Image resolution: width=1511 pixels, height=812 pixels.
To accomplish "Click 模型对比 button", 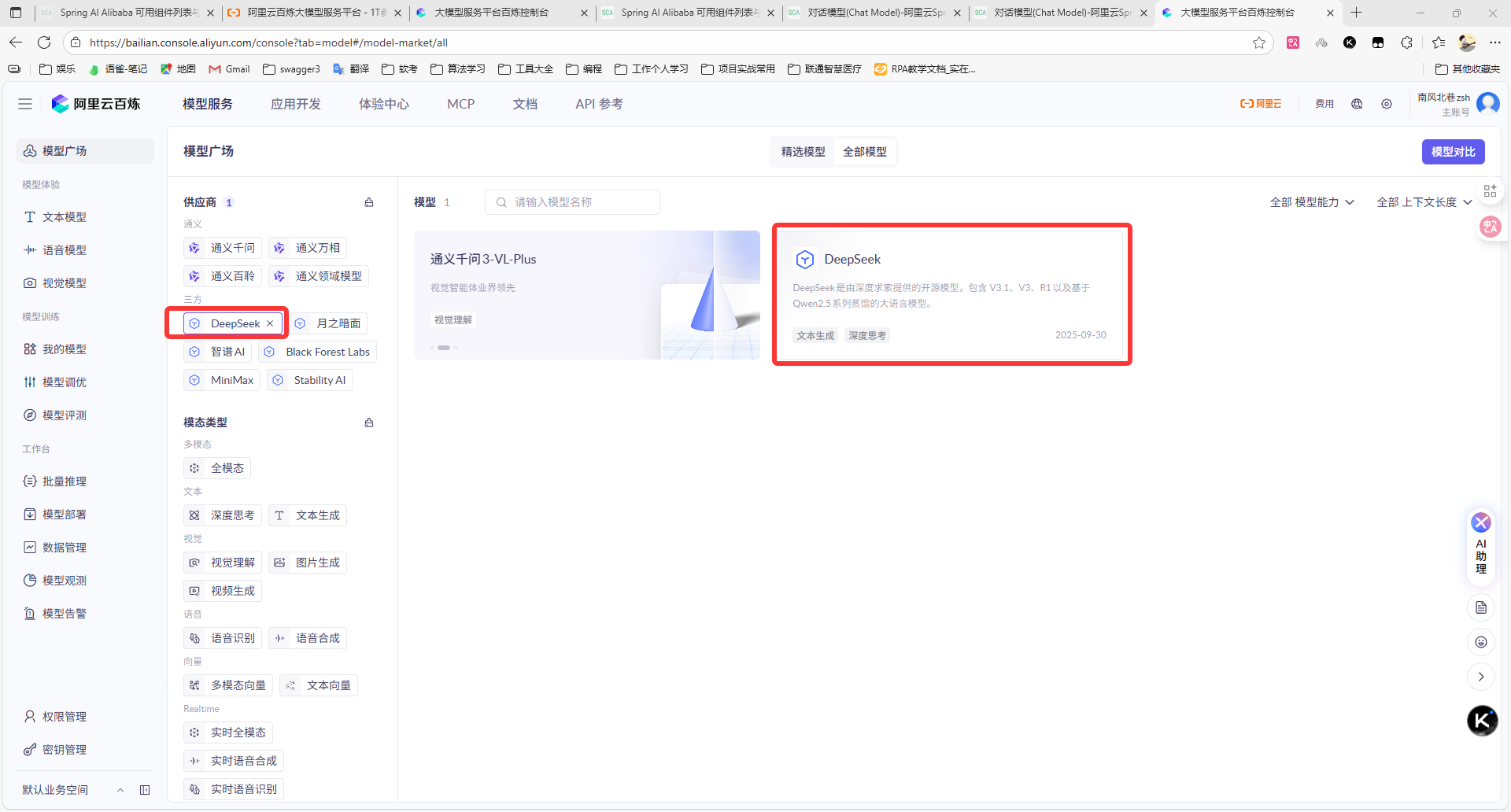I will pyautogui.click(x=1453, y=152).
